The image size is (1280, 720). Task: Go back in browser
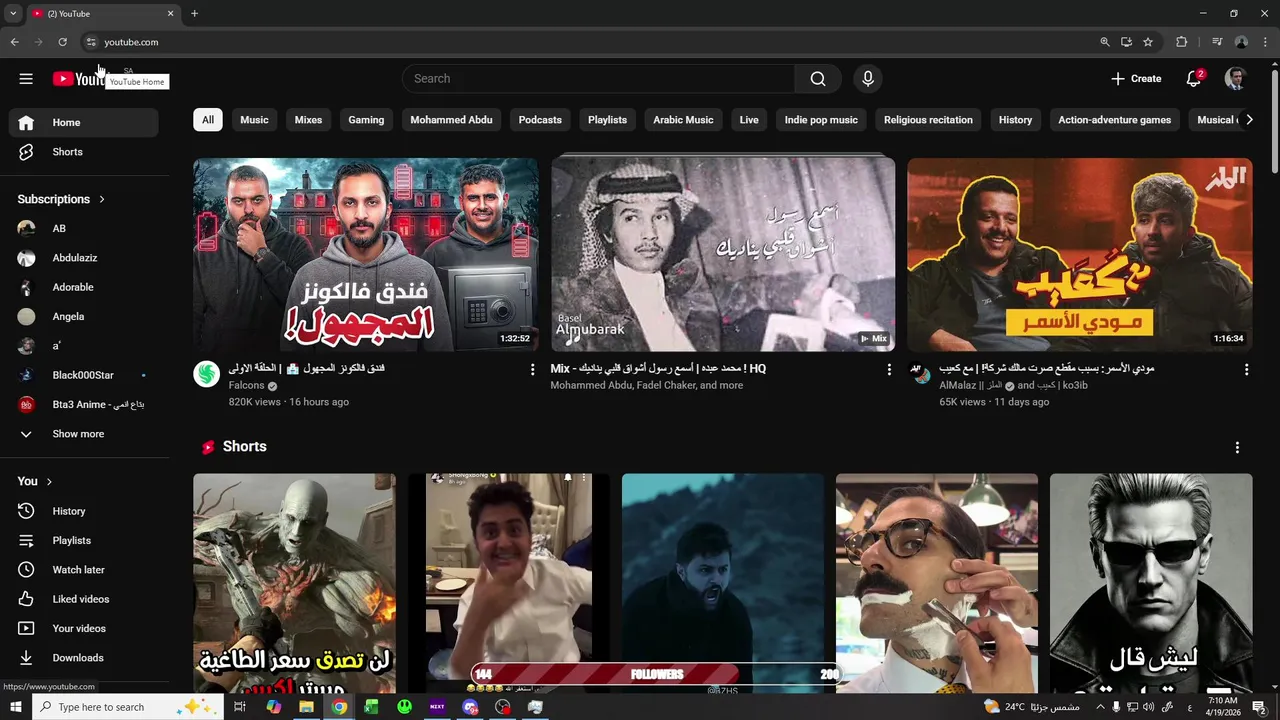(14, 42)
